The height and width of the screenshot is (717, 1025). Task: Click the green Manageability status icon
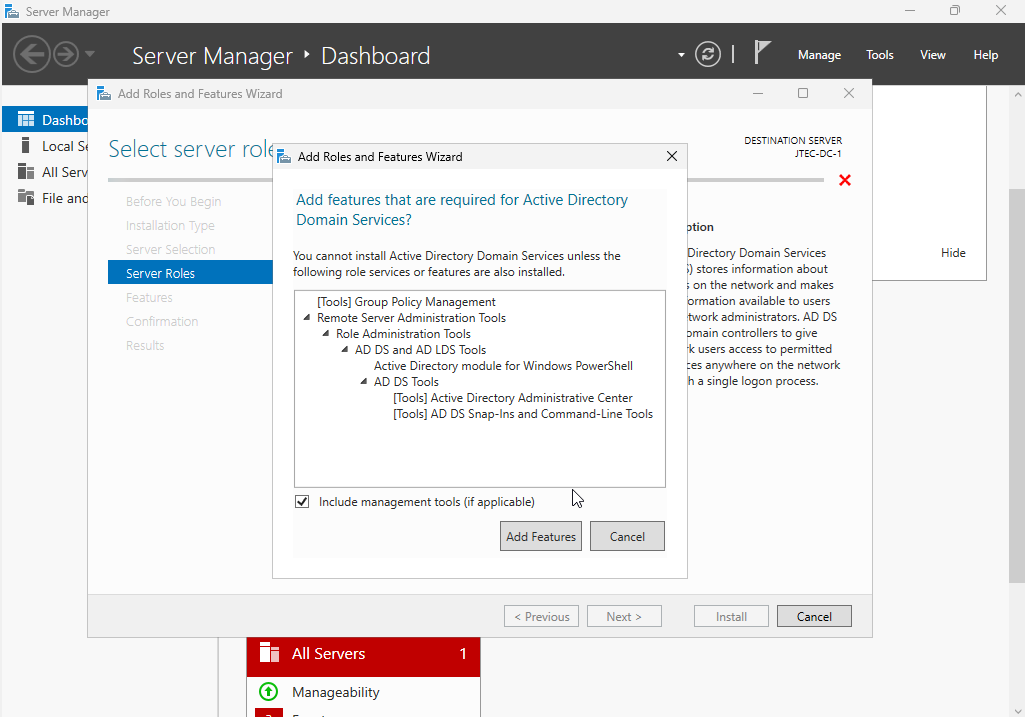click(269, 692)
